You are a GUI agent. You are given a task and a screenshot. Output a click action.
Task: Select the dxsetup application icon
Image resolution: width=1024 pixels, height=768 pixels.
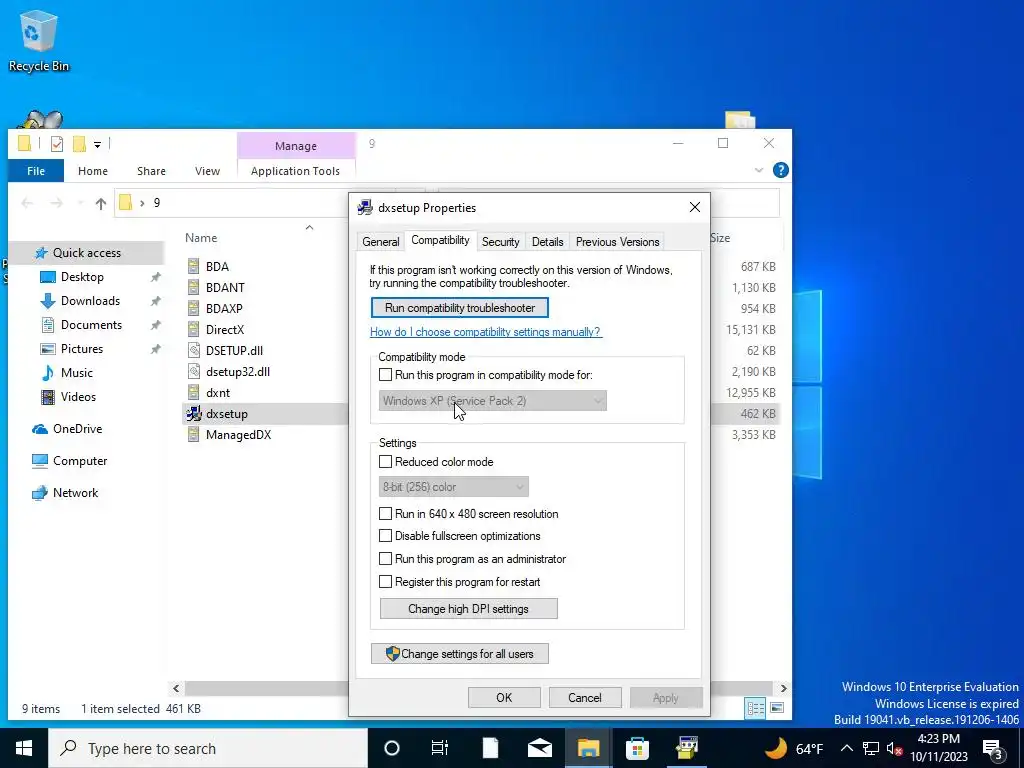click(x=193, y=413)
